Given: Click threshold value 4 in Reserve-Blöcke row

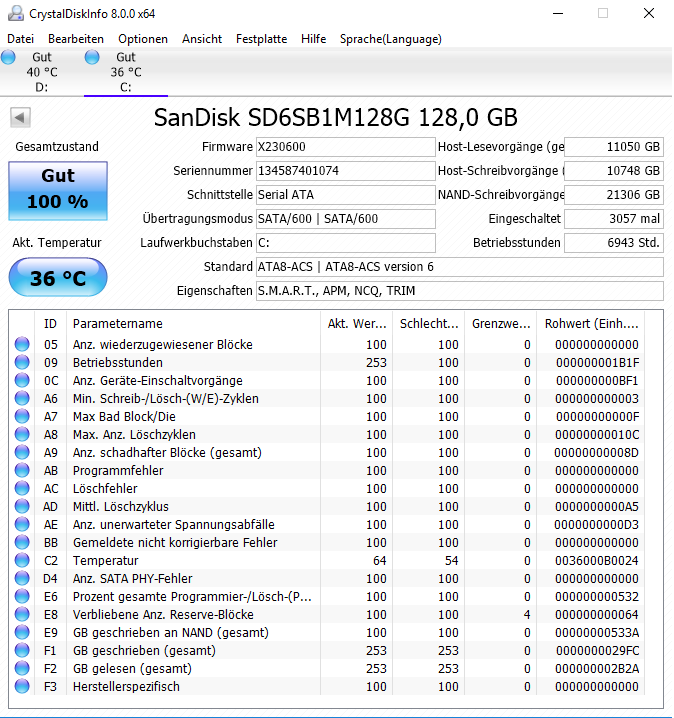Looking at the screenshot, I should tap(527, 615).
